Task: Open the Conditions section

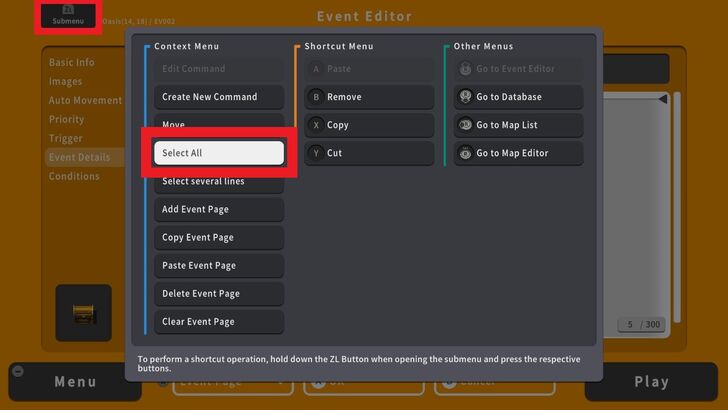Action: [74, 176]
